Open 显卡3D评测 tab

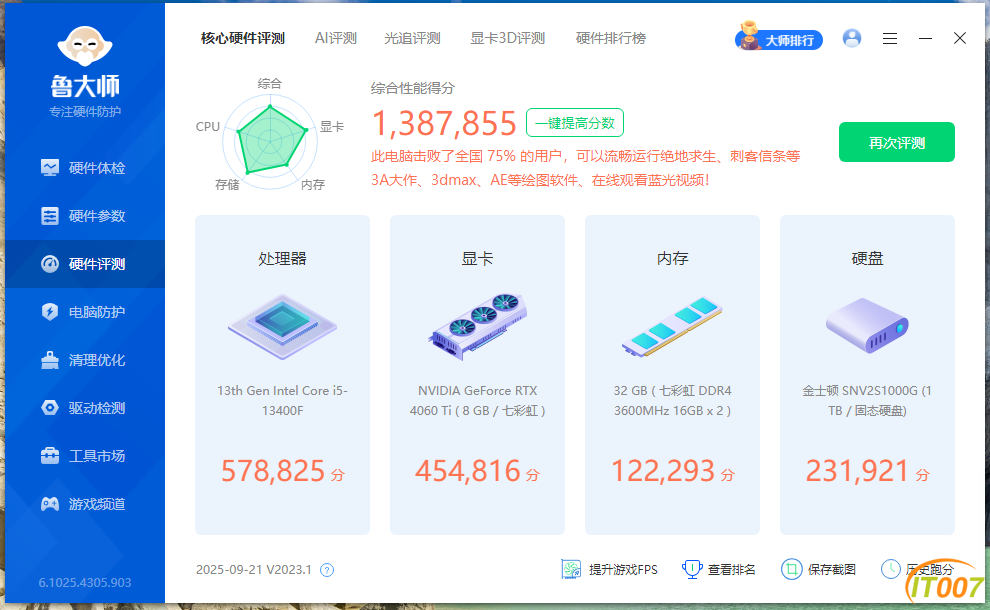pos(508,39)
